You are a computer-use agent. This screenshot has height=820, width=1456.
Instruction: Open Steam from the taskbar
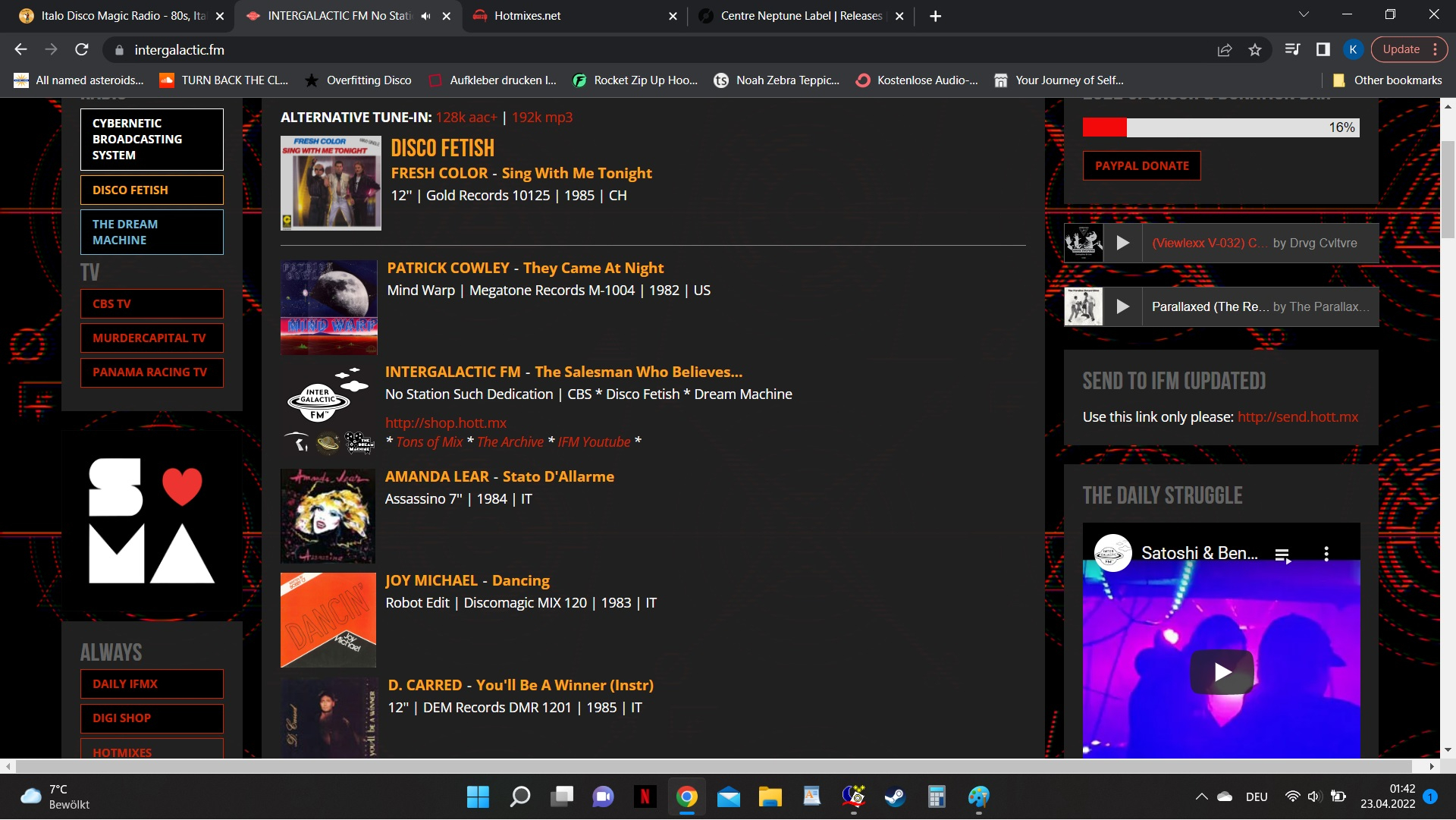coord(895,797)
